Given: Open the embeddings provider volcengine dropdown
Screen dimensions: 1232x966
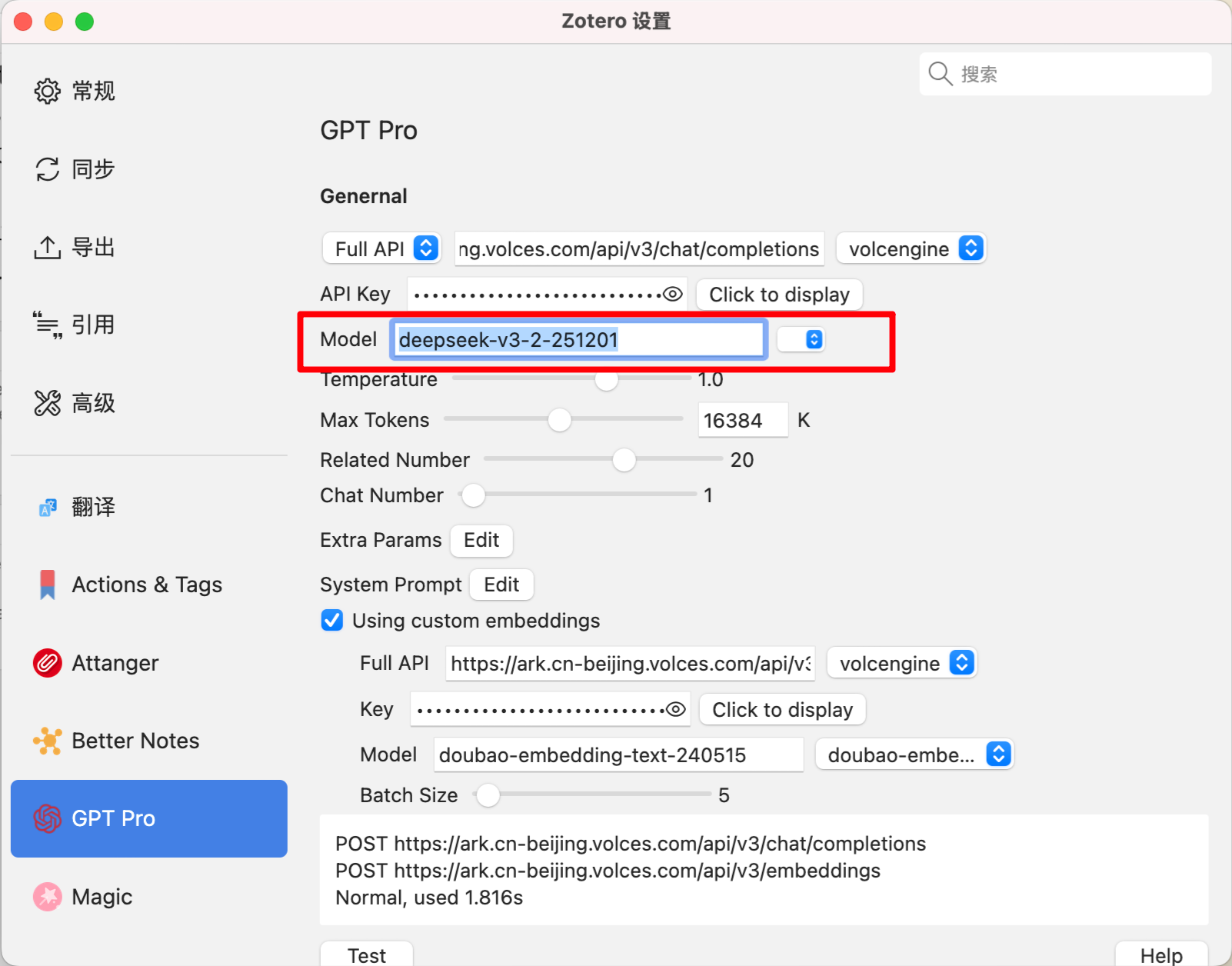Looking at the screenshot, I should pyautogui.click(x=902, y=663).
